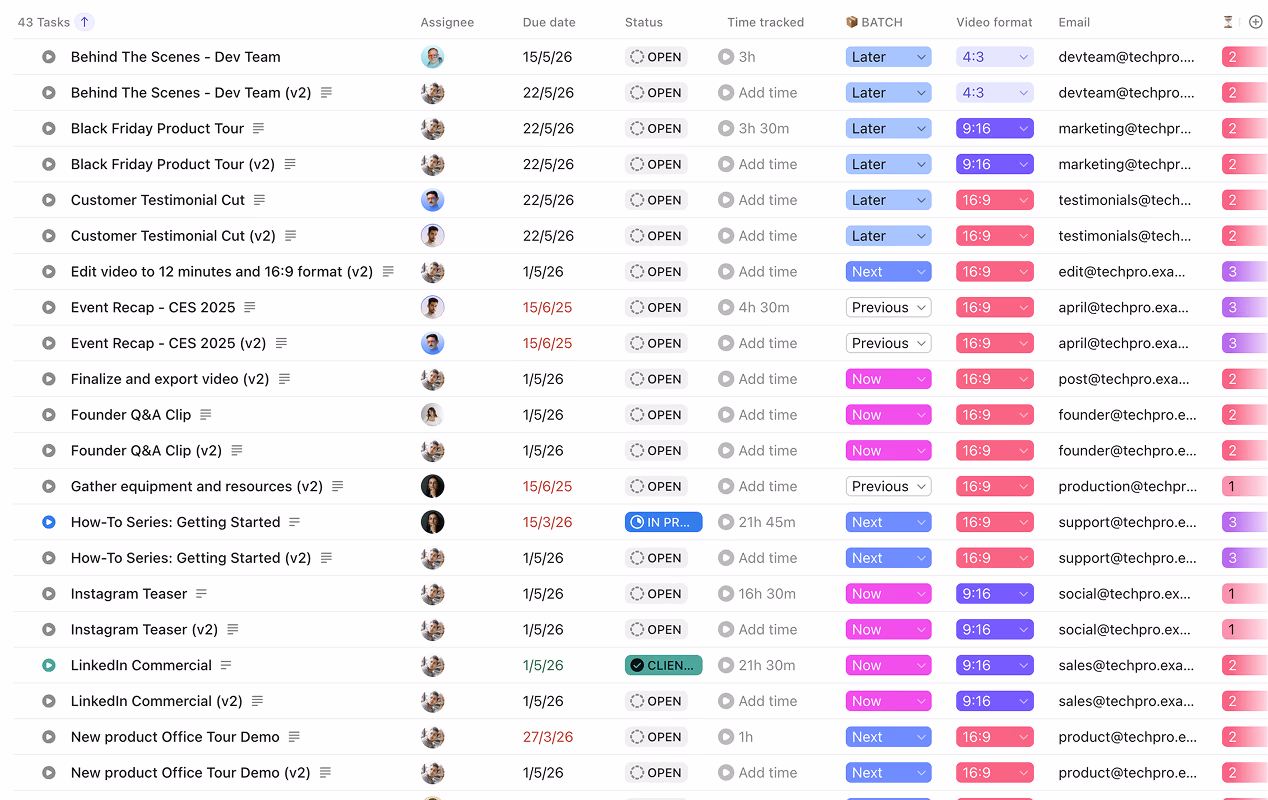Click OPEN status for Instagram Teaser
Screen dimensions: 1268x800
click(x=656, y=594)
